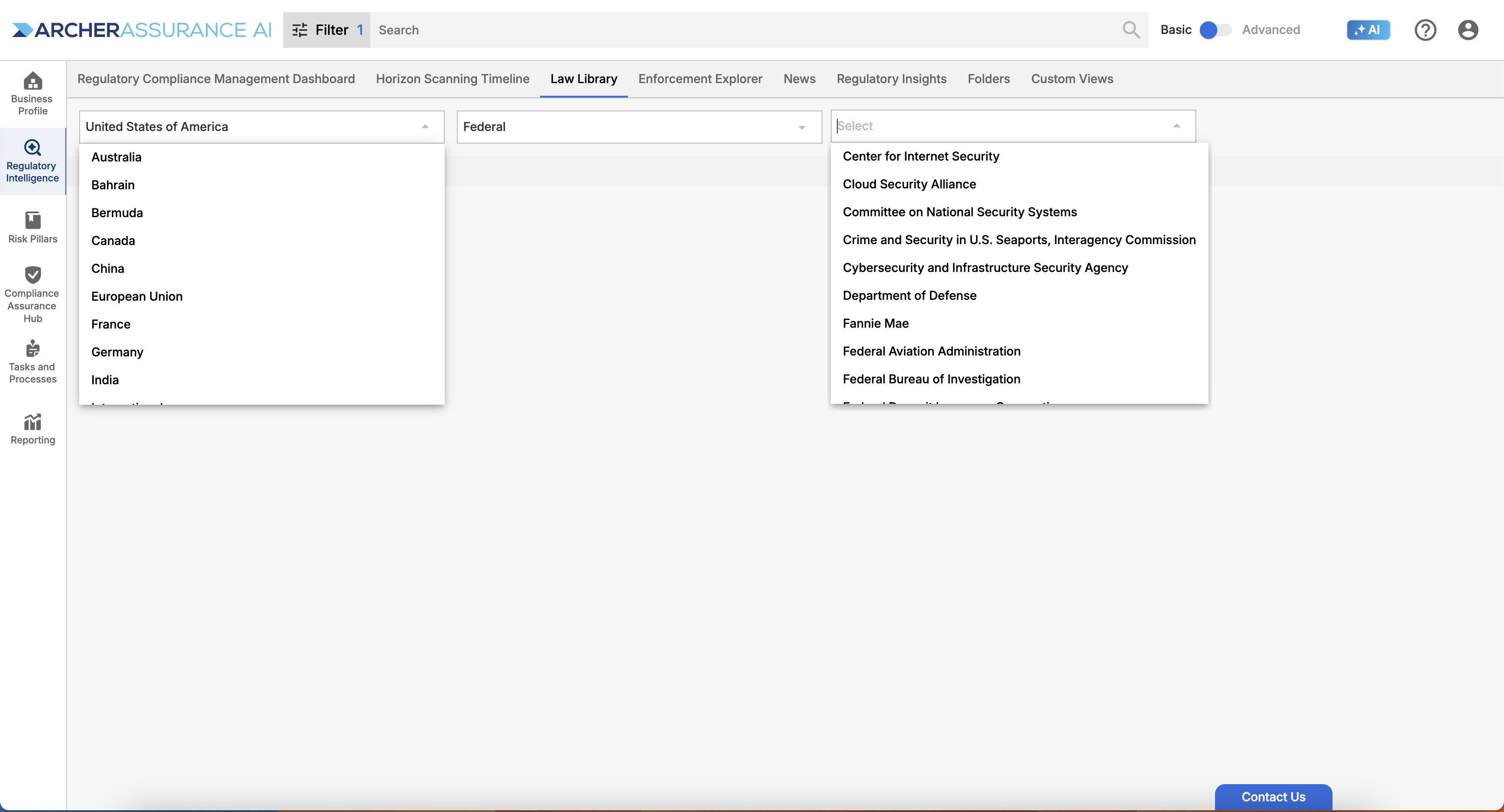Choose Federal Bureau of Investigation option
This screenshot has width=1504, height=812.
pos(1019,379)
